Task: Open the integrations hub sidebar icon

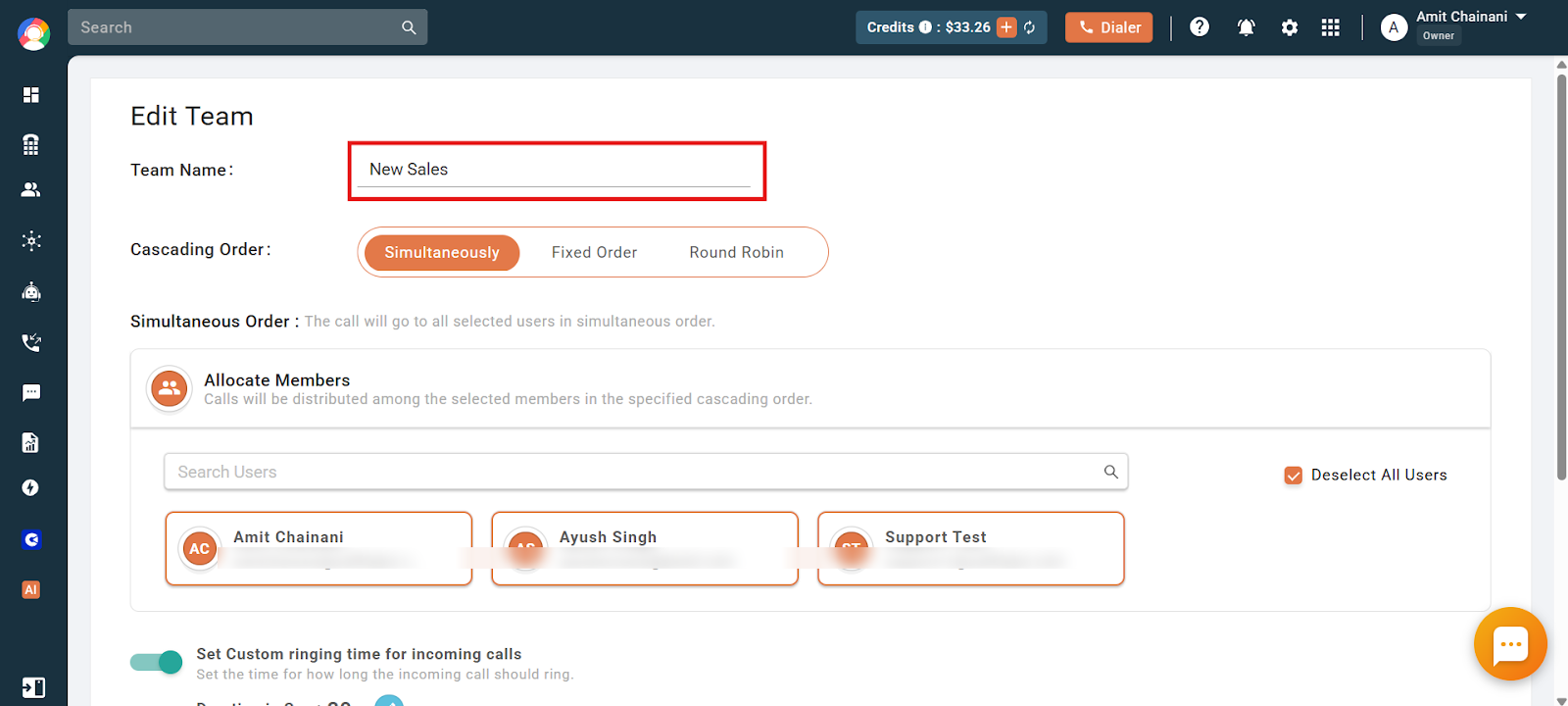Action: click(31, 241)
